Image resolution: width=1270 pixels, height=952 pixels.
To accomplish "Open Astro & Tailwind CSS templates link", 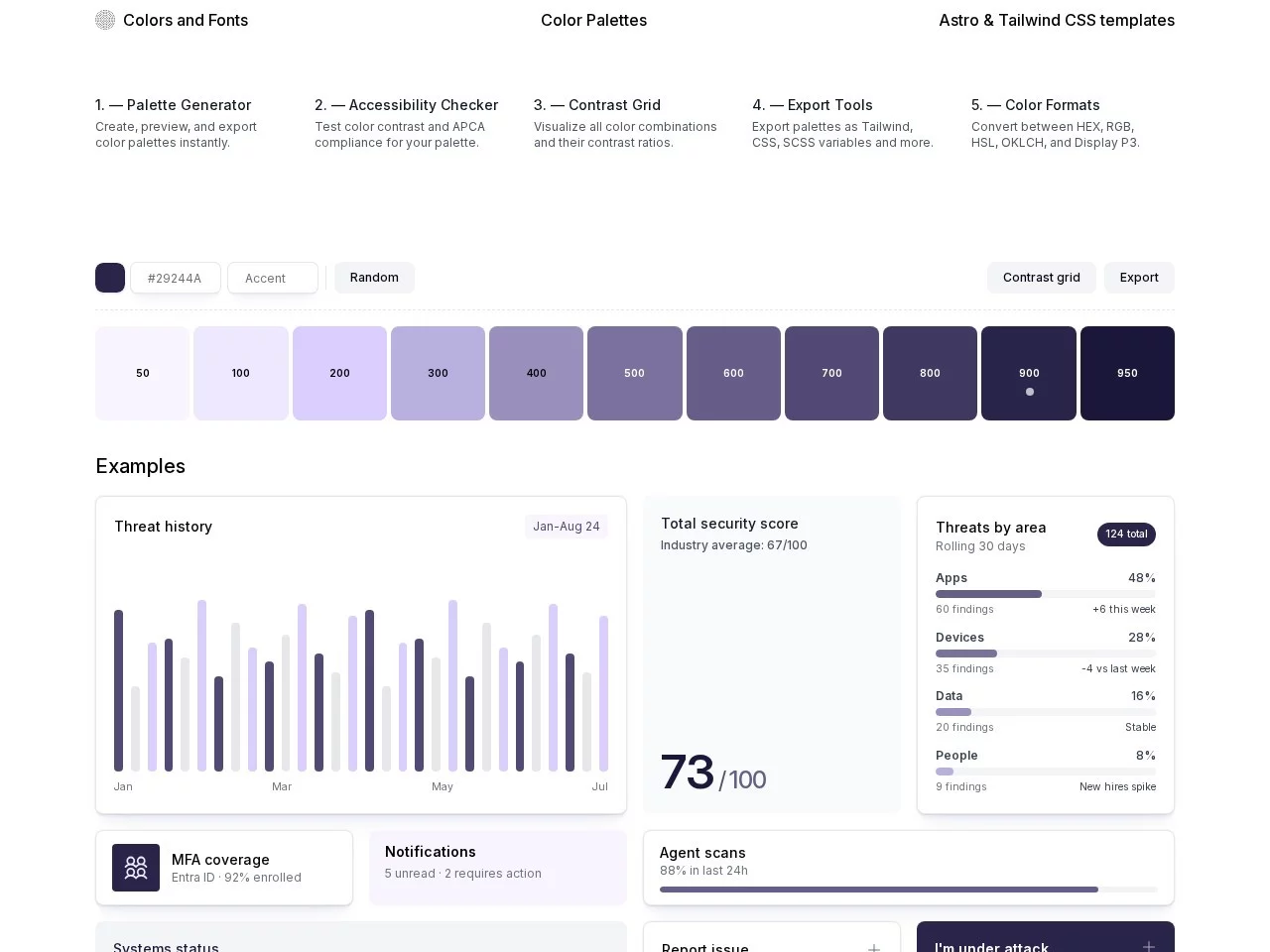I will point(1056,20).
